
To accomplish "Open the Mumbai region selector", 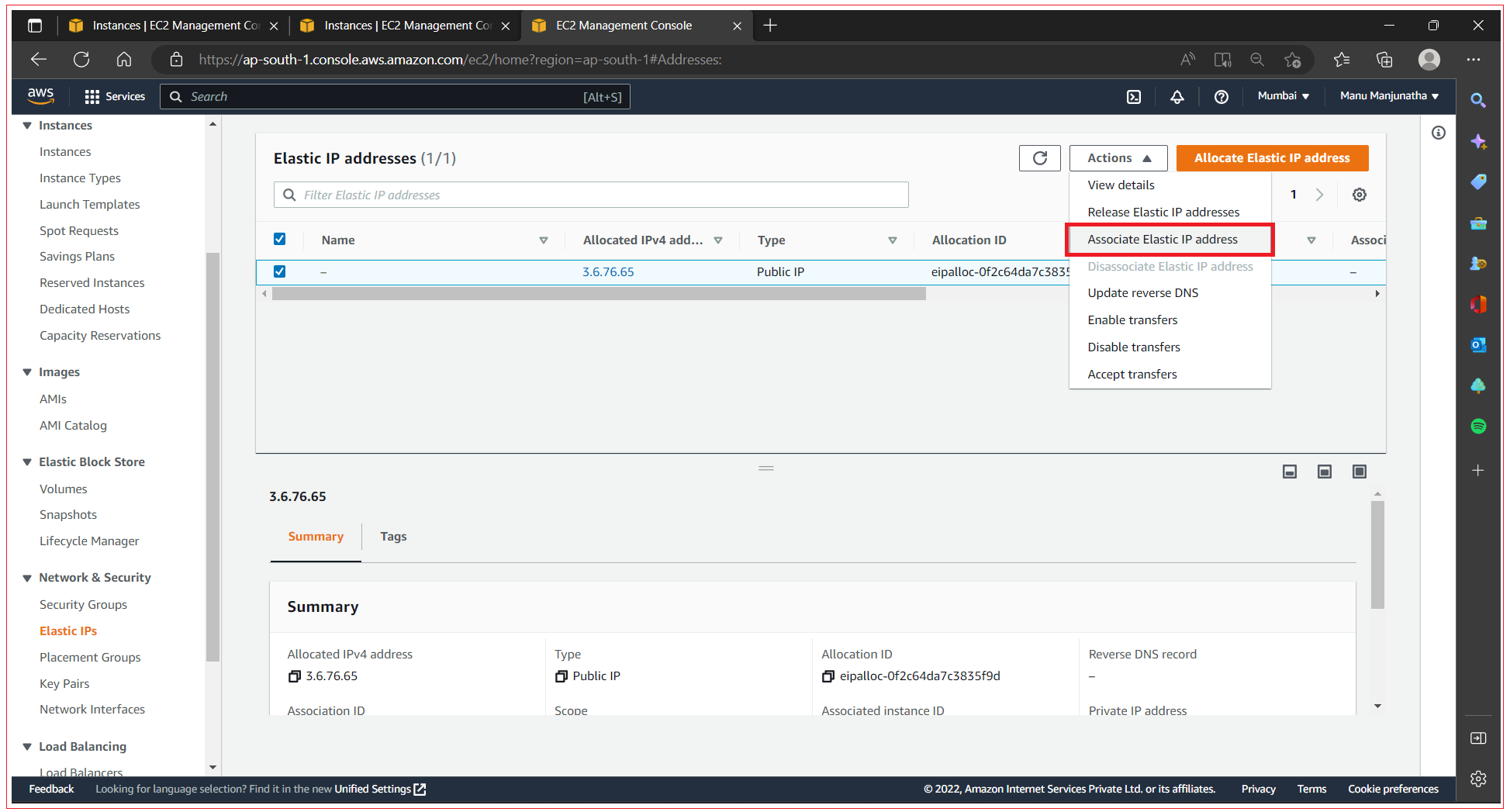I will [1284, 96].
